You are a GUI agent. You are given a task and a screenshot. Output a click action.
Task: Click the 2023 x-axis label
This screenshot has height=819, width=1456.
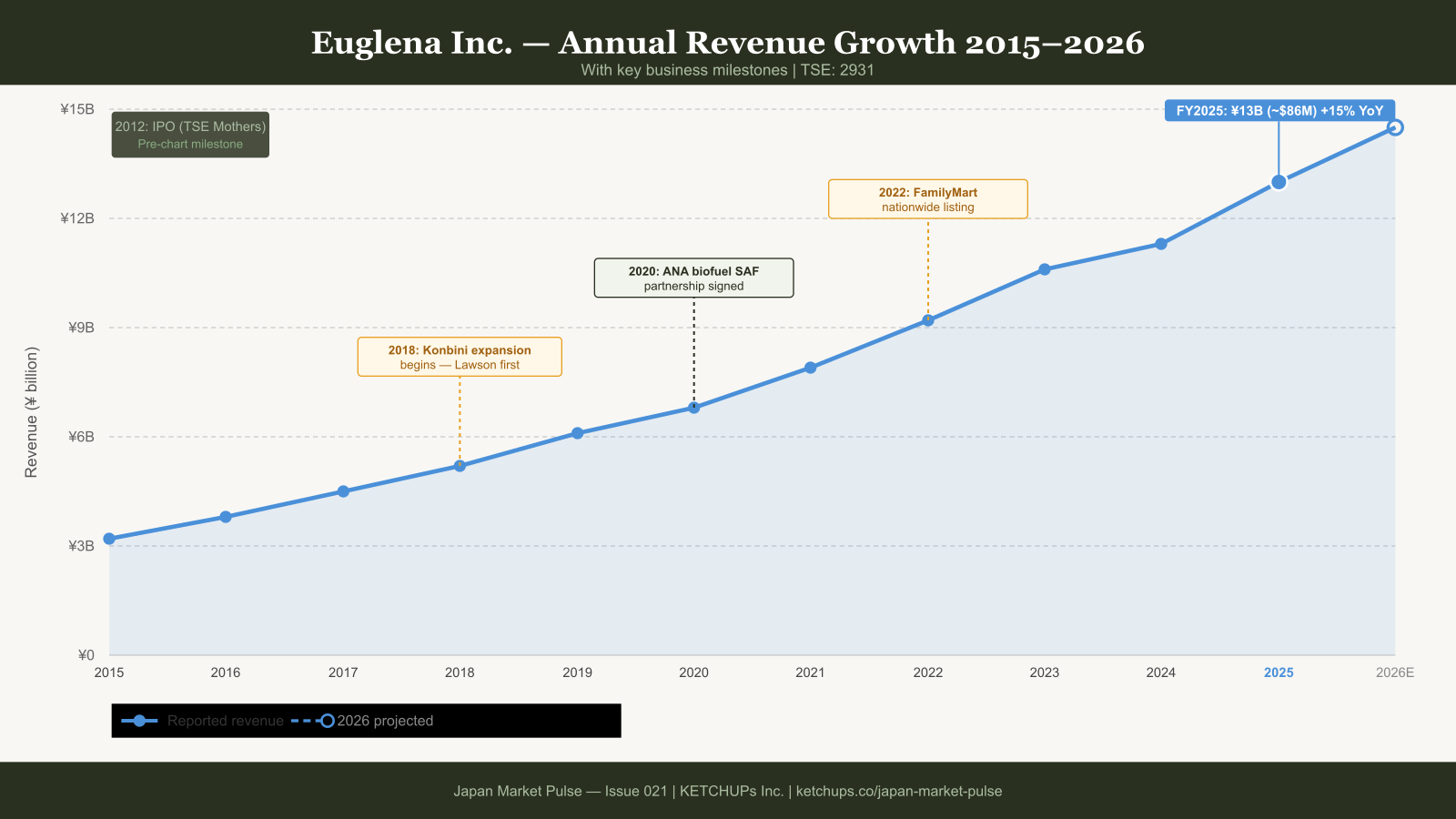click(x=1045, y=672)
